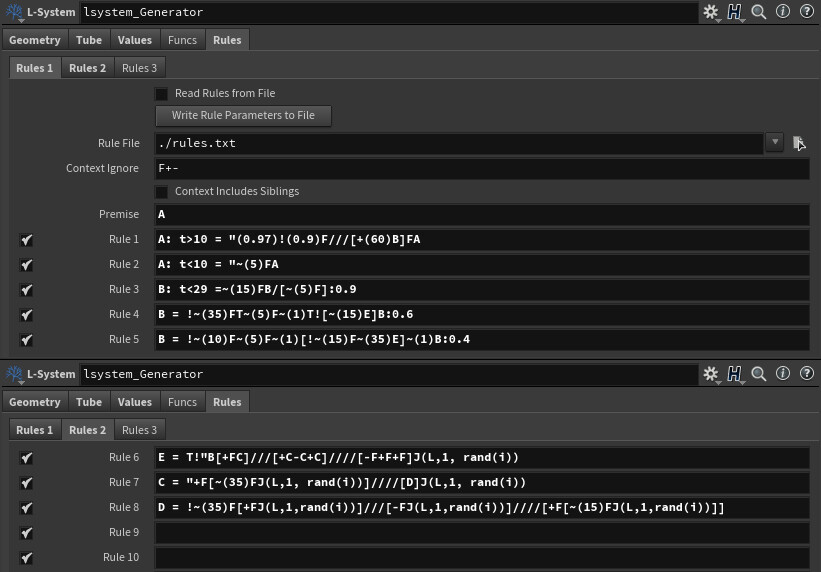Open file chooser icon beside Rule File
821x572 pixels.
(x=798, y=143)
